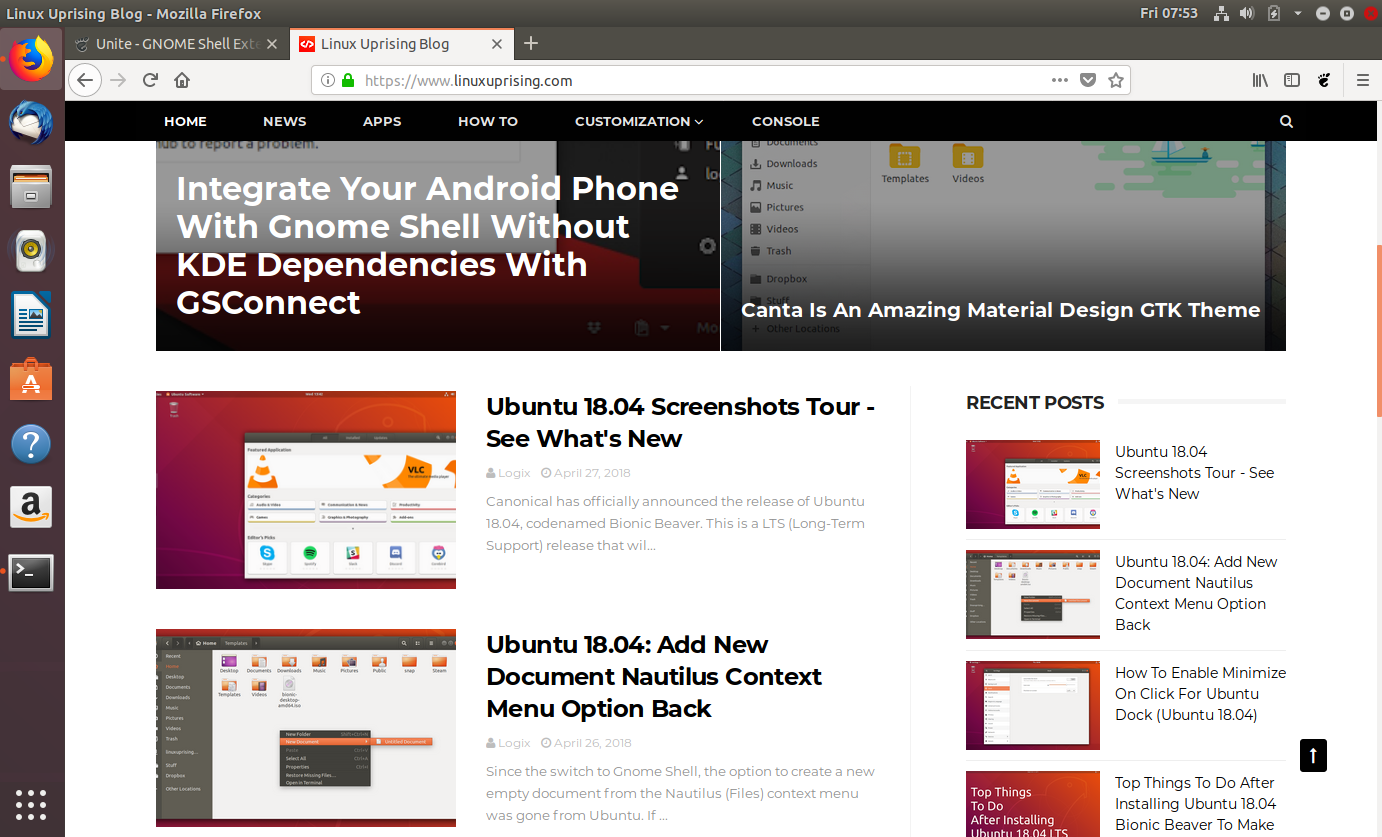Open Terminal from the dock
This screenshot has height=837, width=1382.
pos(32,572)
